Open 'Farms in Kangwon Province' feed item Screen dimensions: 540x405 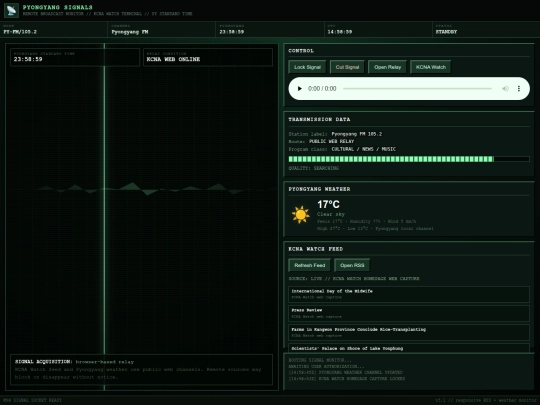tap(409, 332)
